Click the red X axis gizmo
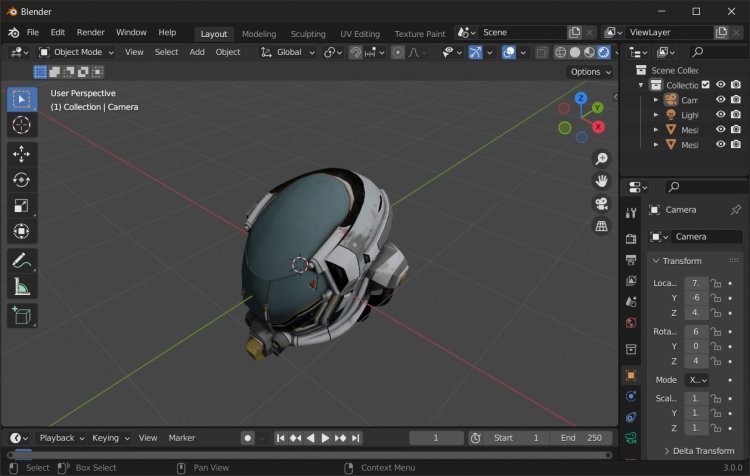 [x=598, y=127]
